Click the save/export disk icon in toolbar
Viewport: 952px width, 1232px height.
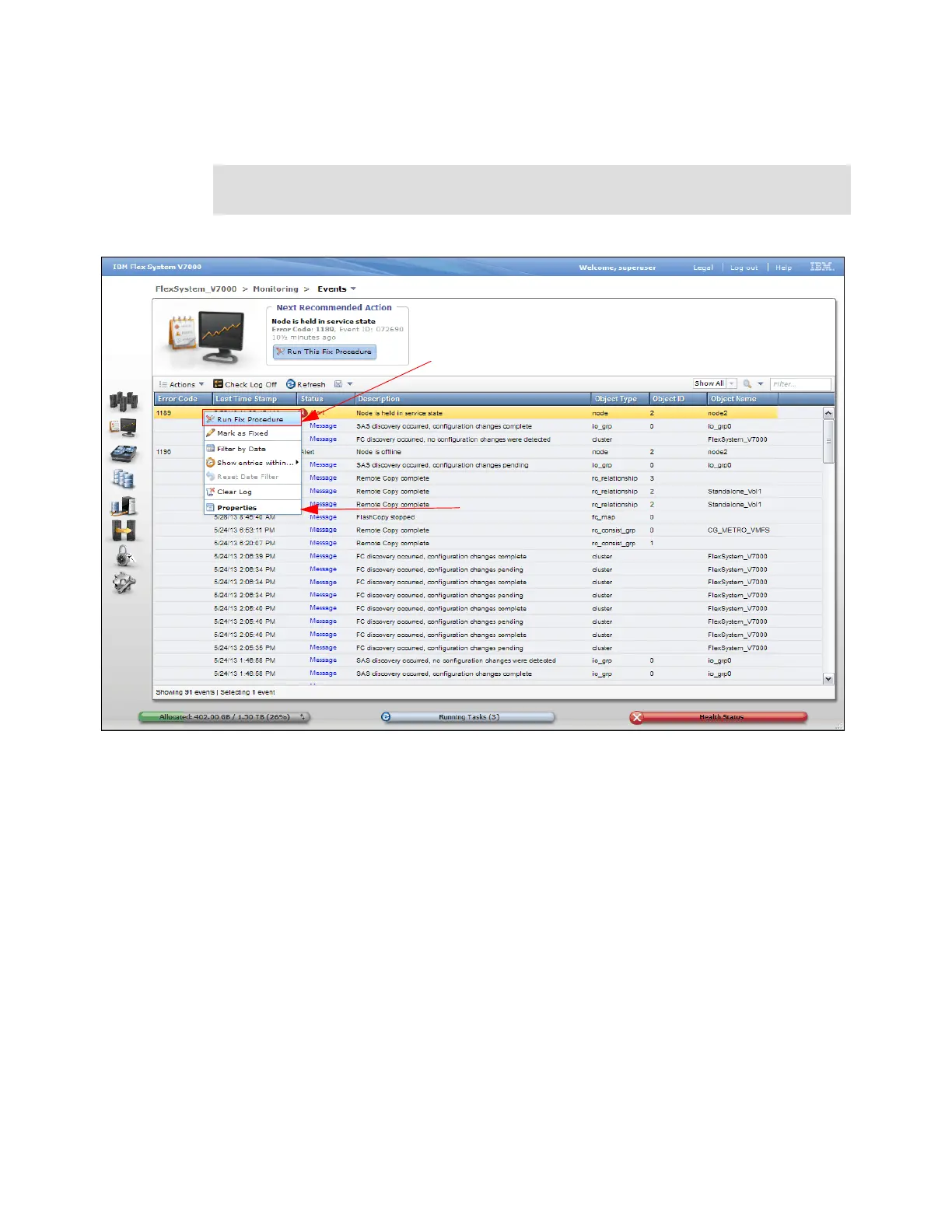338,384
